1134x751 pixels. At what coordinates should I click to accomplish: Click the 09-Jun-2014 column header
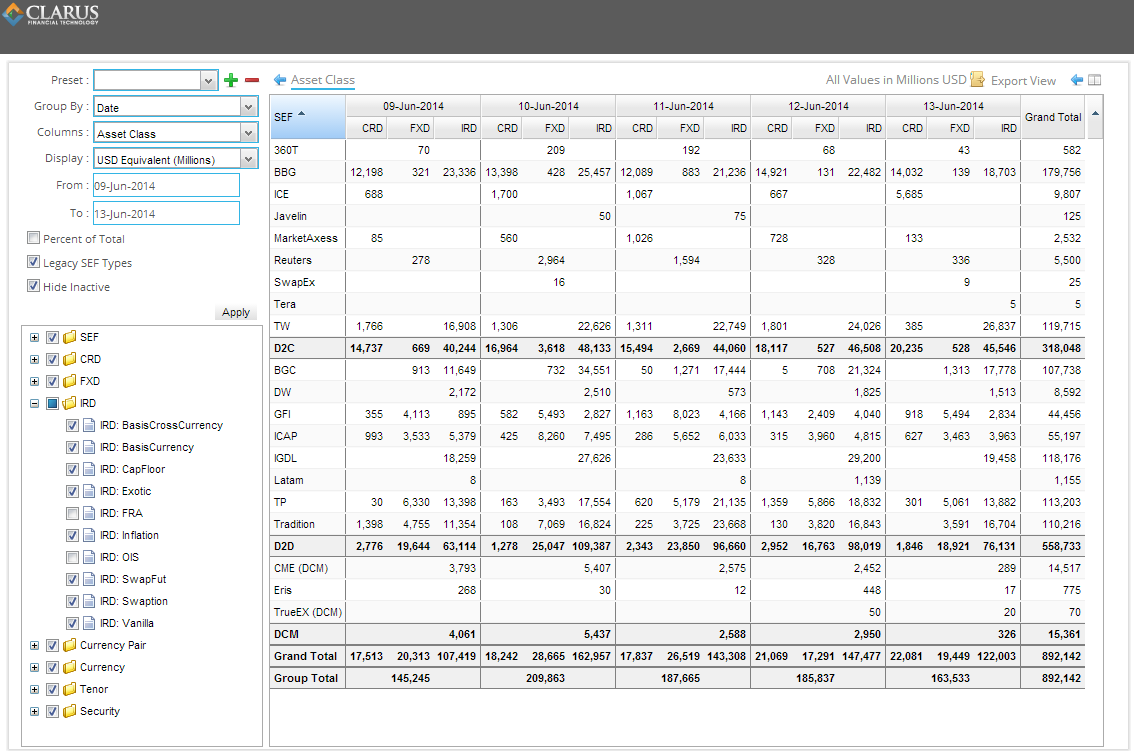pos(413,106)
